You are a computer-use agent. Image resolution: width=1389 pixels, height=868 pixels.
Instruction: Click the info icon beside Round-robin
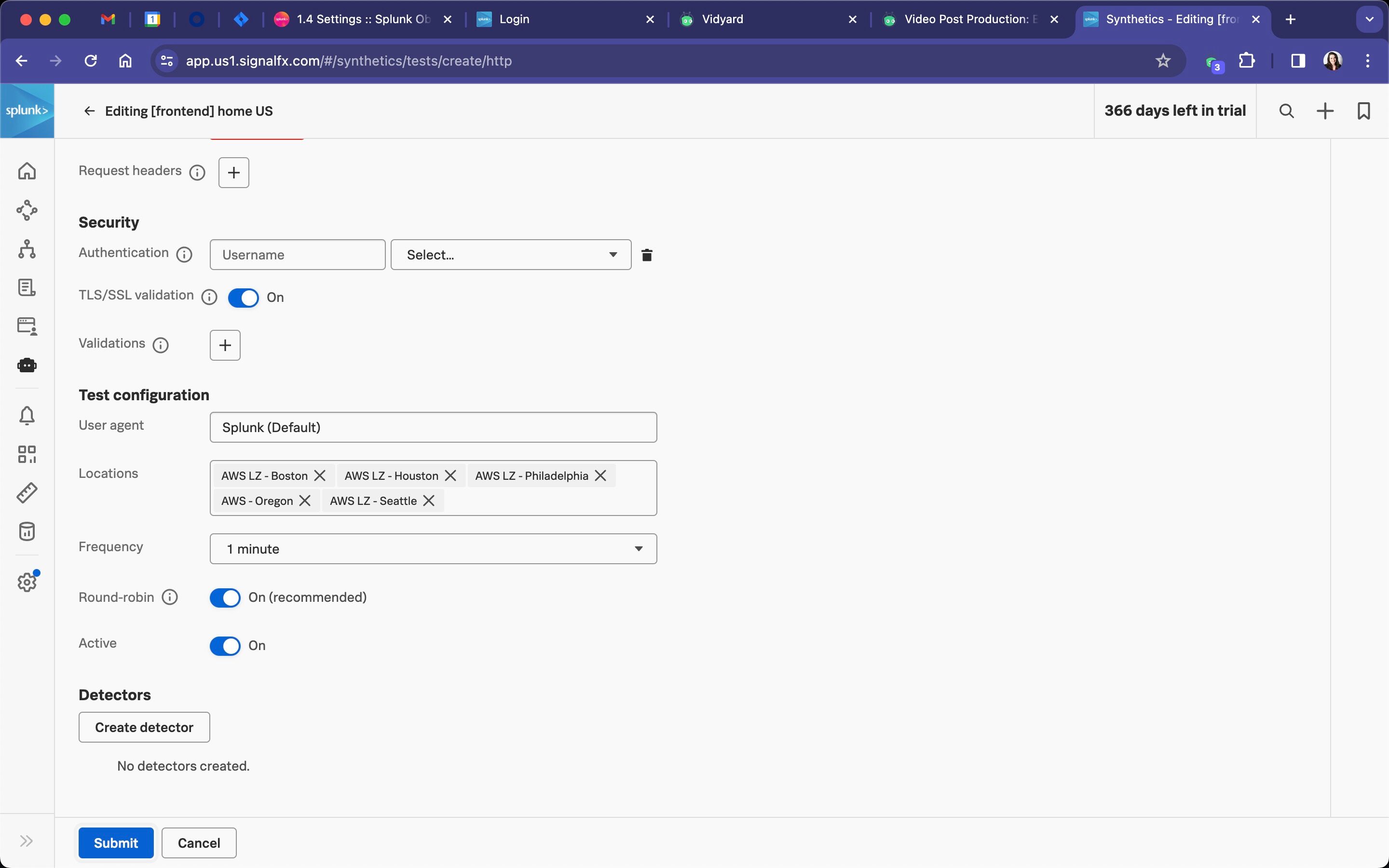[x=170, y=597]
